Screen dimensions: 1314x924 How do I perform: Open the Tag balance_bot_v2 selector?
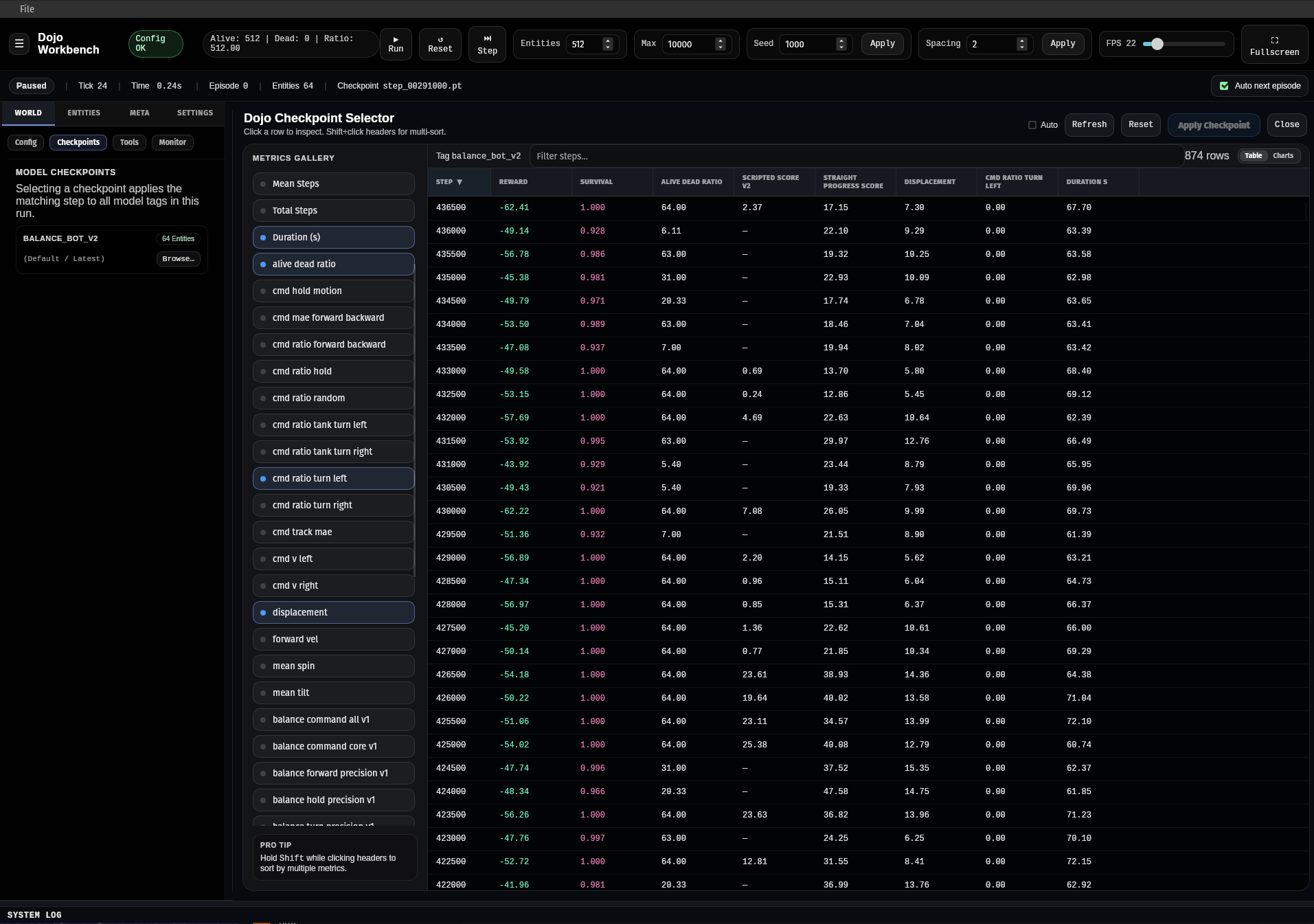pyautogui.click(x=478, y=156)
